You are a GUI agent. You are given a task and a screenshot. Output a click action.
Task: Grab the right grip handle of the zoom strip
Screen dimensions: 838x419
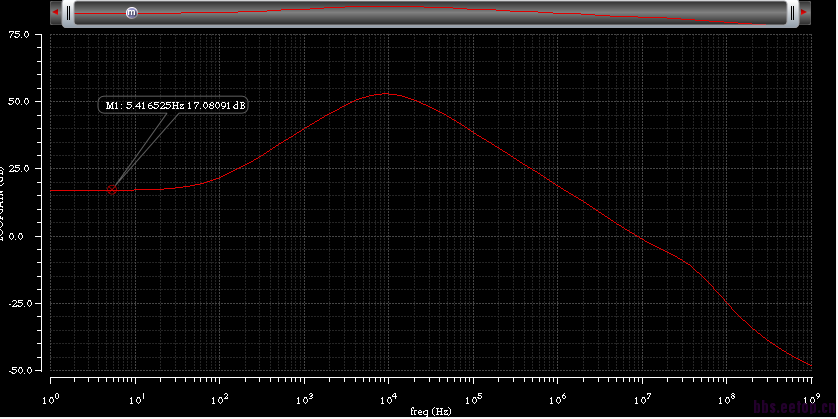793,13
